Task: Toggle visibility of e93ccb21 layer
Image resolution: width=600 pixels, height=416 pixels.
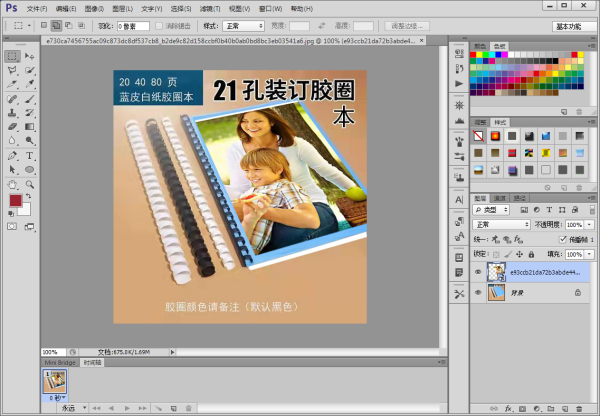Action: (478, 271)
